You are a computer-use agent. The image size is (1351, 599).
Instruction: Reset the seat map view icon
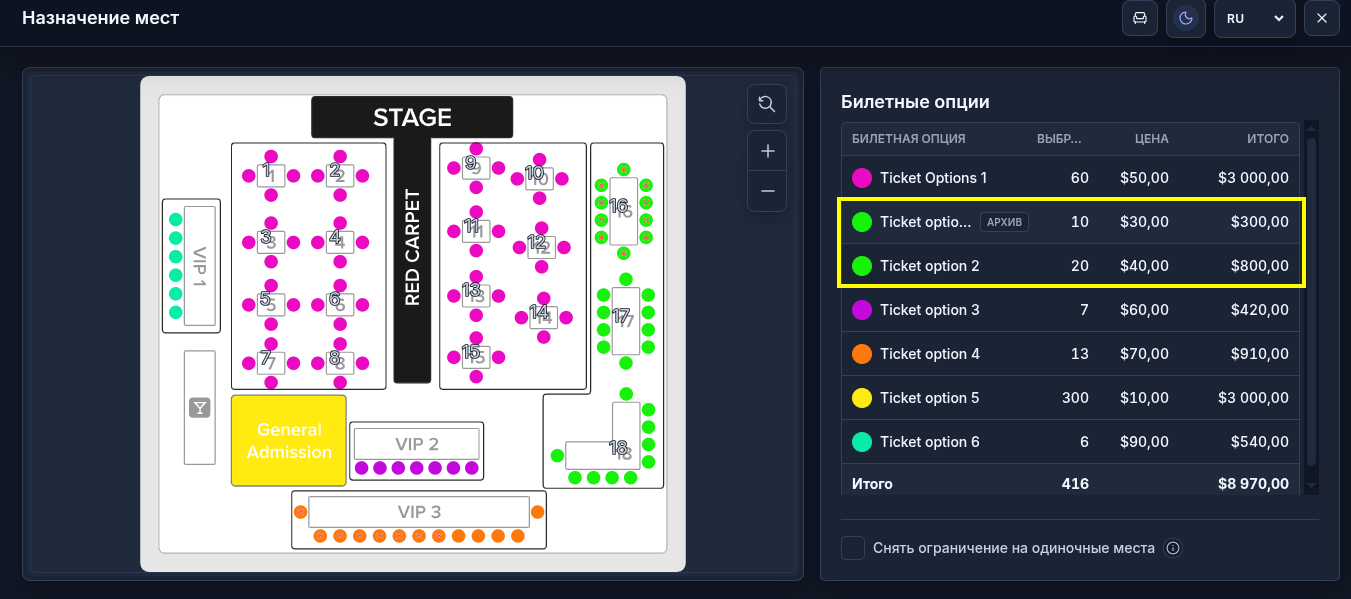point(767,104)
